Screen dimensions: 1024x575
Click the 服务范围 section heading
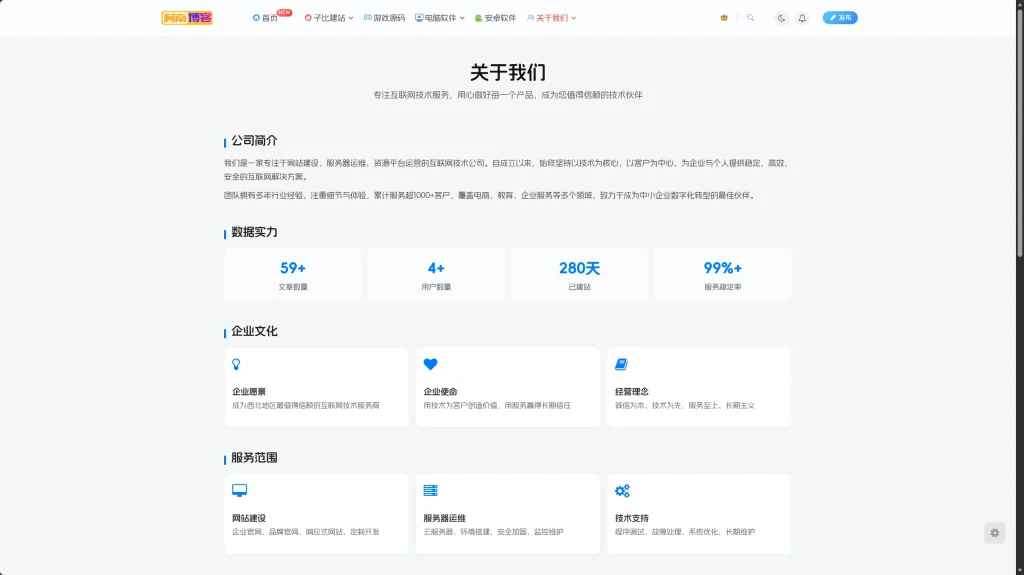click(x=254, y=458)
